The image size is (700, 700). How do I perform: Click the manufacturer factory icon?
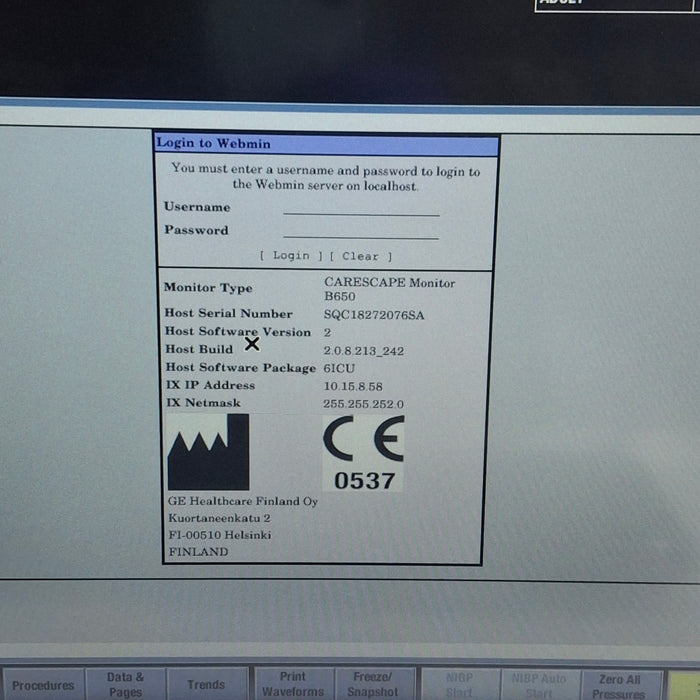[208, 451]
